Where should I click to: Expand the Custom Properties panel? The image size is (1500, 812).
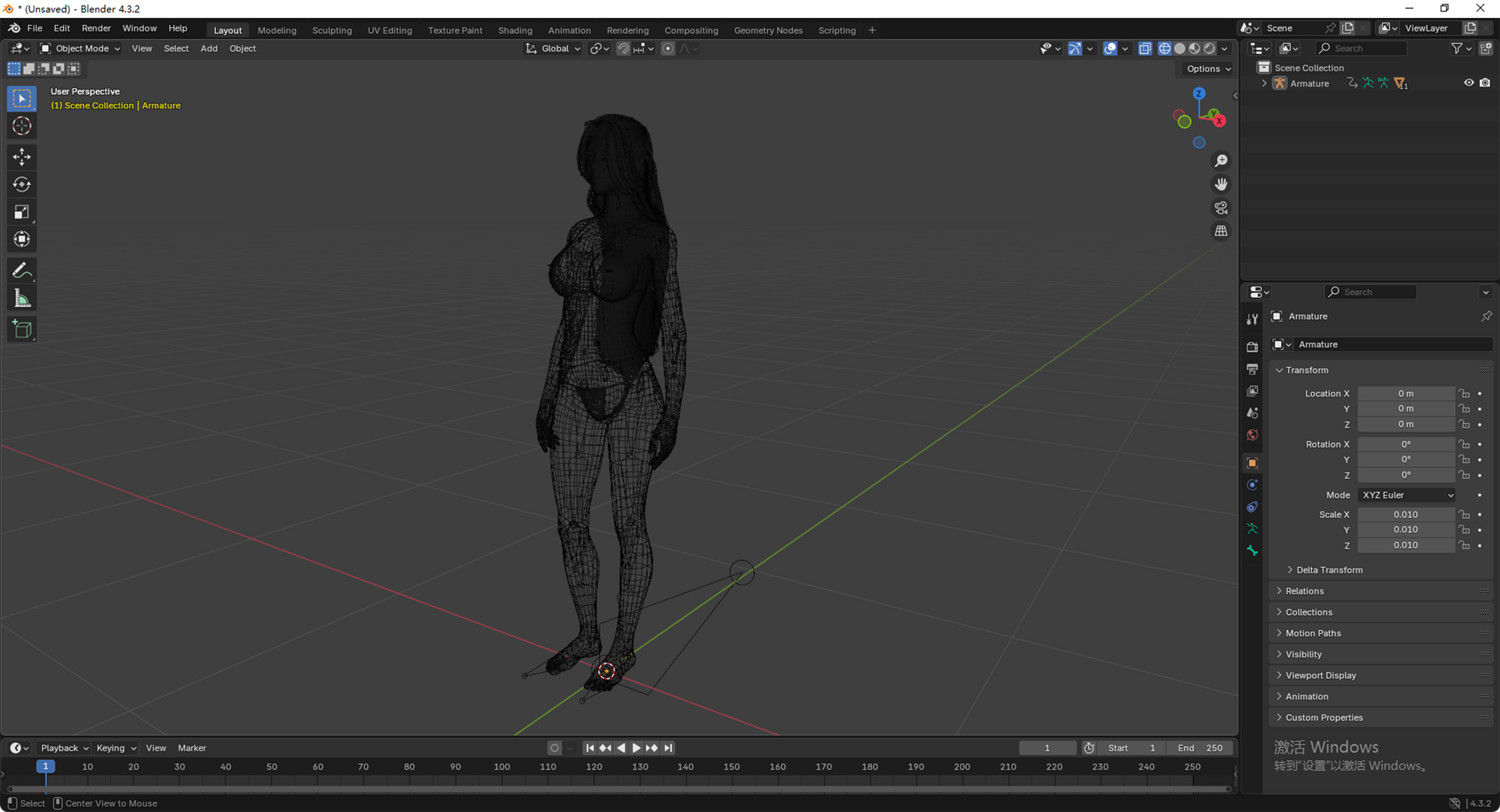click(1381, 717)
